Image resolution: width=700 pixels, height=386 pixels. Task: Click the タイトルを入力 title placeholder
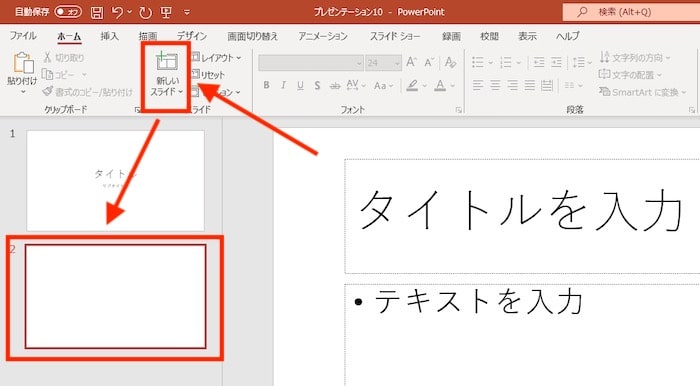click(521, 216)
